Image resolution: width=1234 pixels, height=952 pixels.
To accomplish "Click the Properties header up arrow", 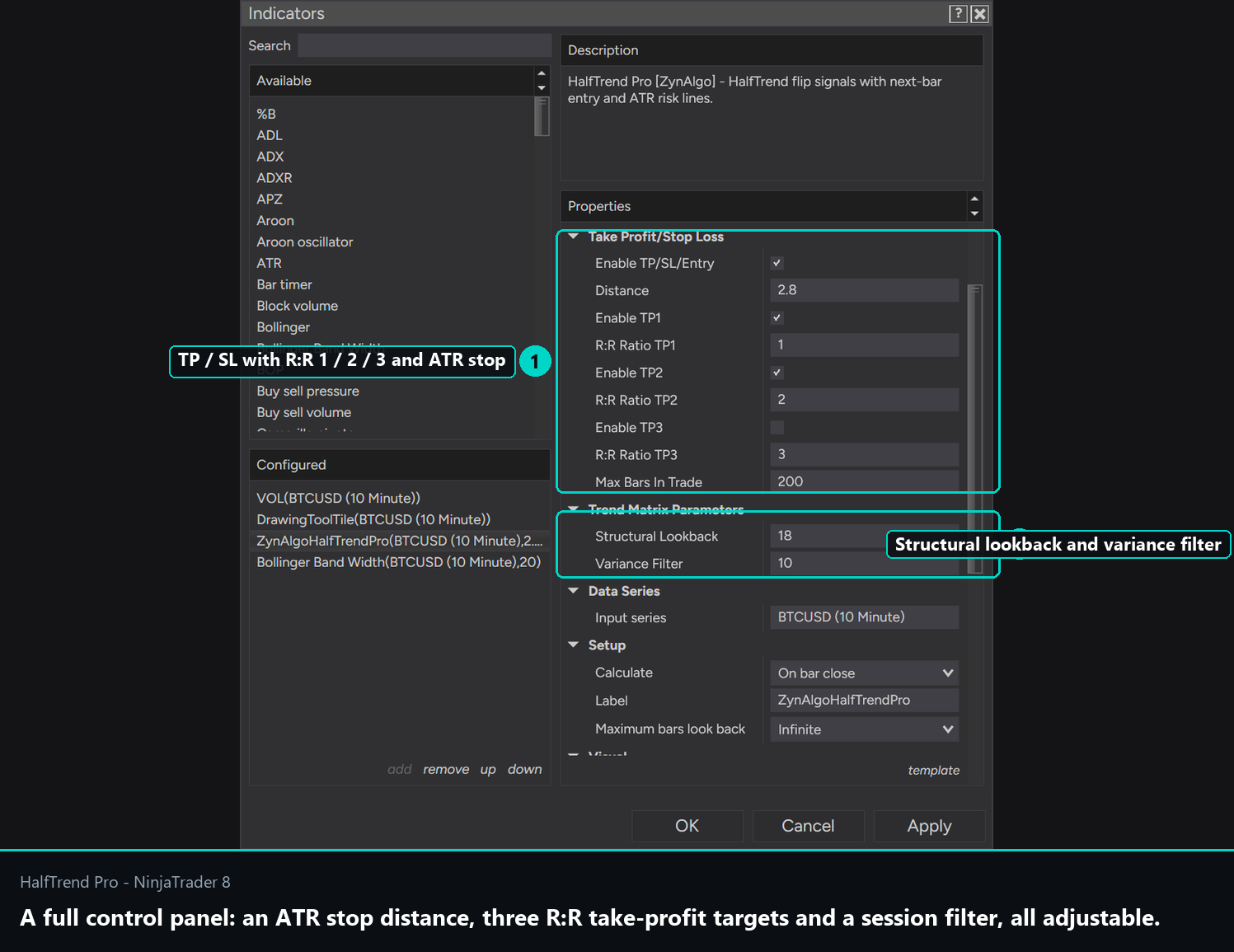I will 974,199.
